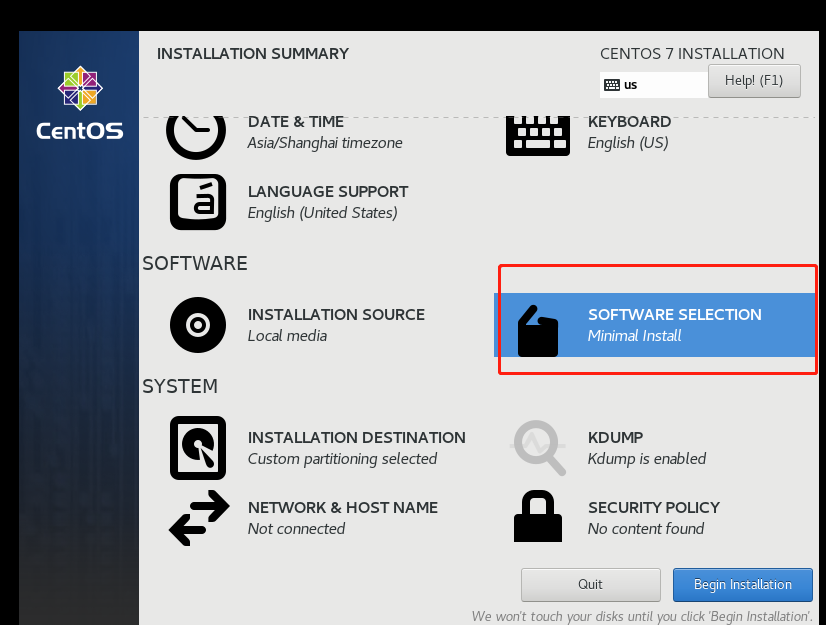Select the INSTALLATION SOURCE label
The image size is (826, 625).
click(336, 315)
